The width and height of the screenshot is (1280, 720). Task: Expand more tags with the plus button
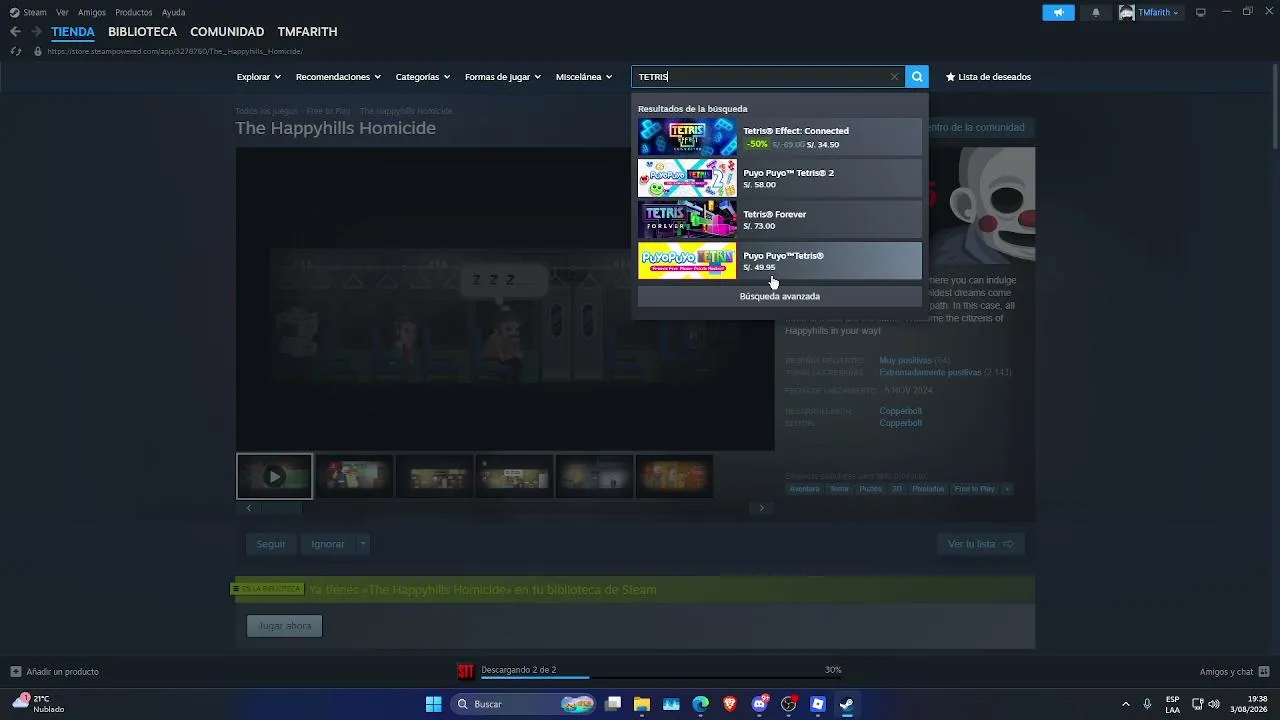(1007, 489)
